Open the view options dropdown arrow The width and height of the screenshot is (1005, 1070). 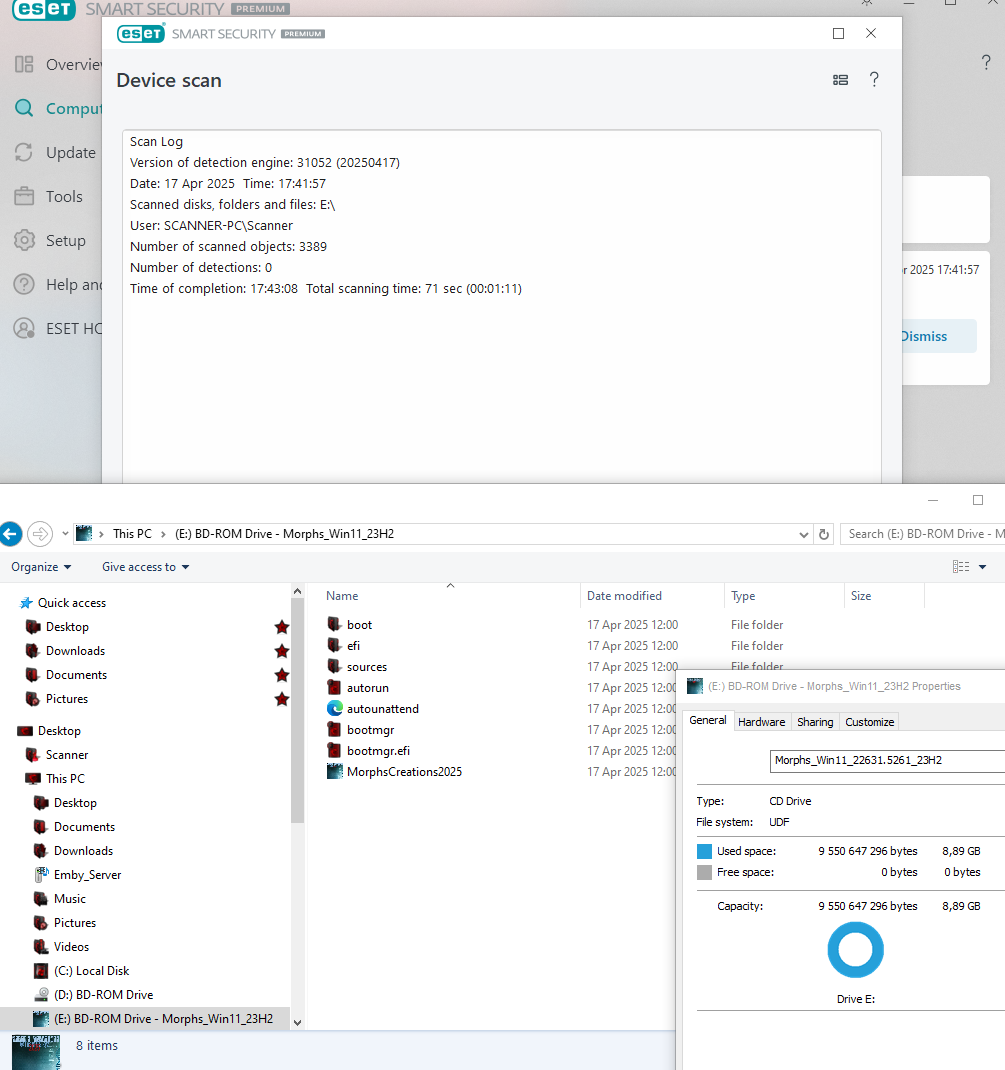click(982, 567)
